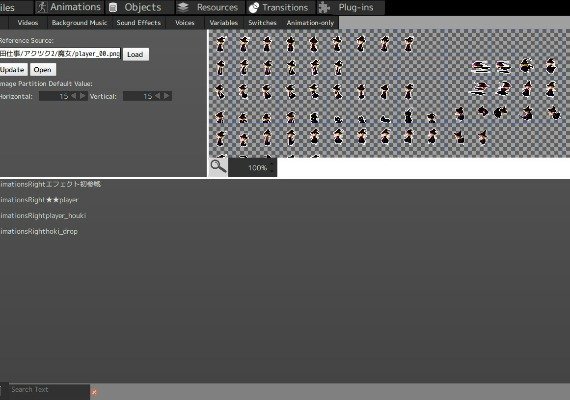The image size is (570, 400).
Task: Open the Videos resource category
Action: tap(28, 23)
